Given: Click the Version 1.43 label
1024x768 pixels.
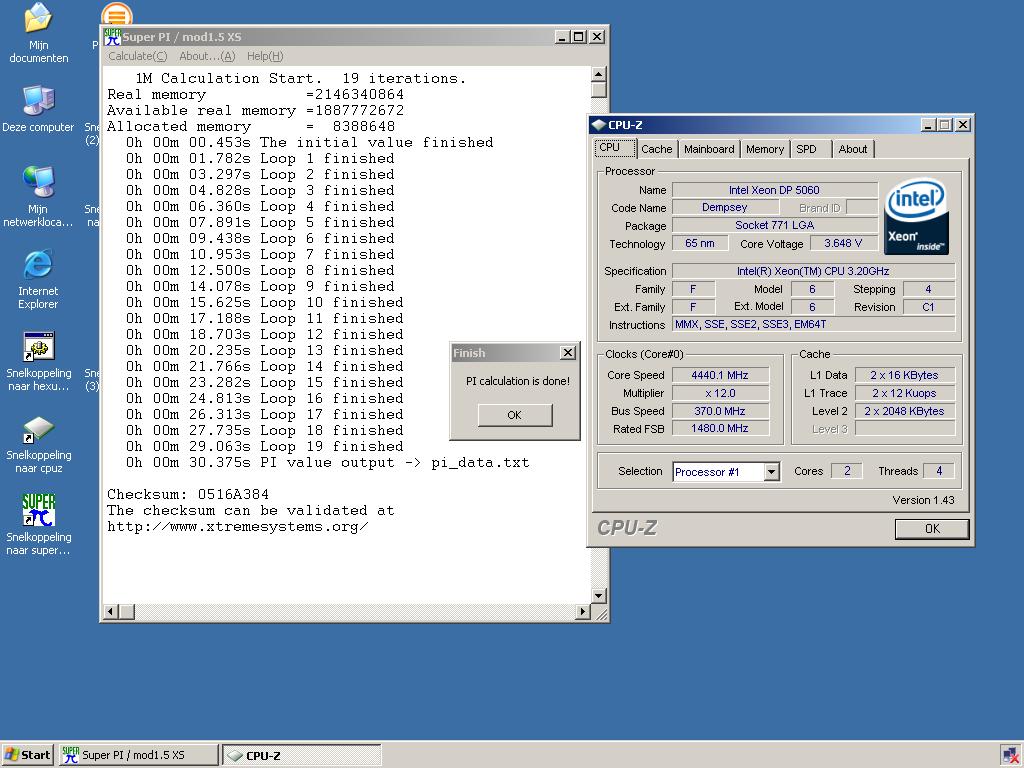Looking at the screenshot, I should [923, 500].
